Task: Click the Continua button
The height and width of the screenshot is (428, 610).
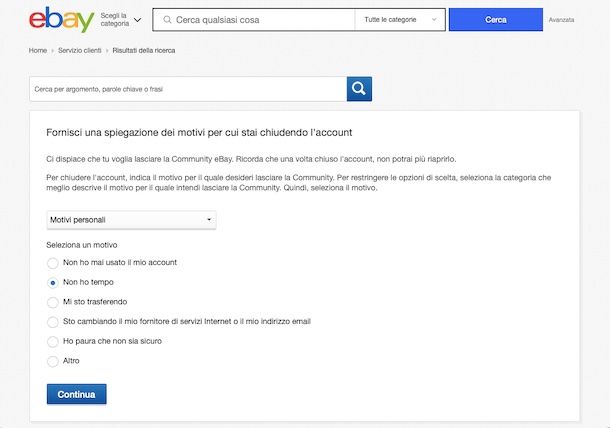Action: tap(77, 394)
